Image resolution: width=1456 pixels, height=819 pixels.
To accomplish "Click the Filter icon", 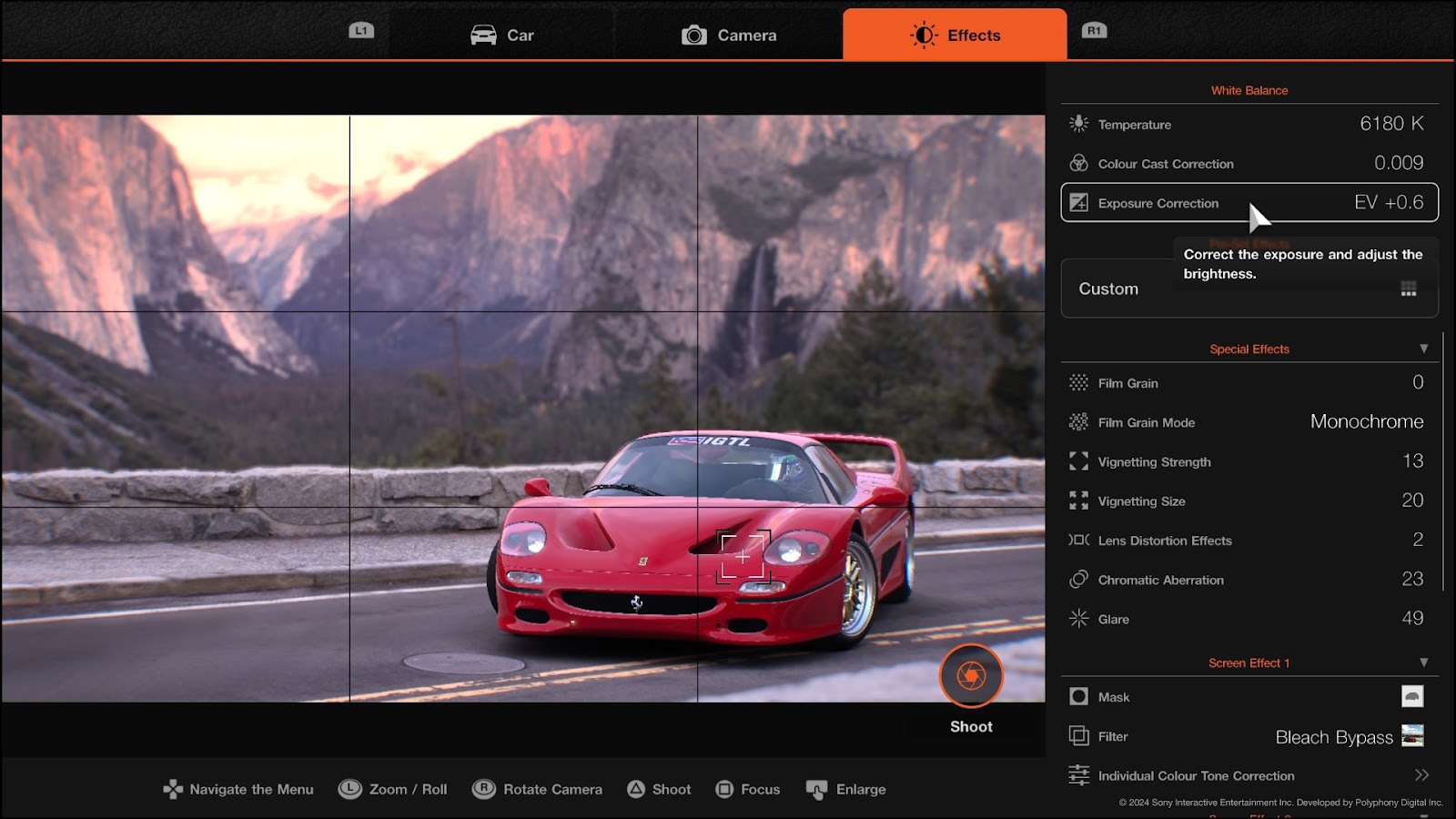I will pyautogui.click(x=1078, y=735).
